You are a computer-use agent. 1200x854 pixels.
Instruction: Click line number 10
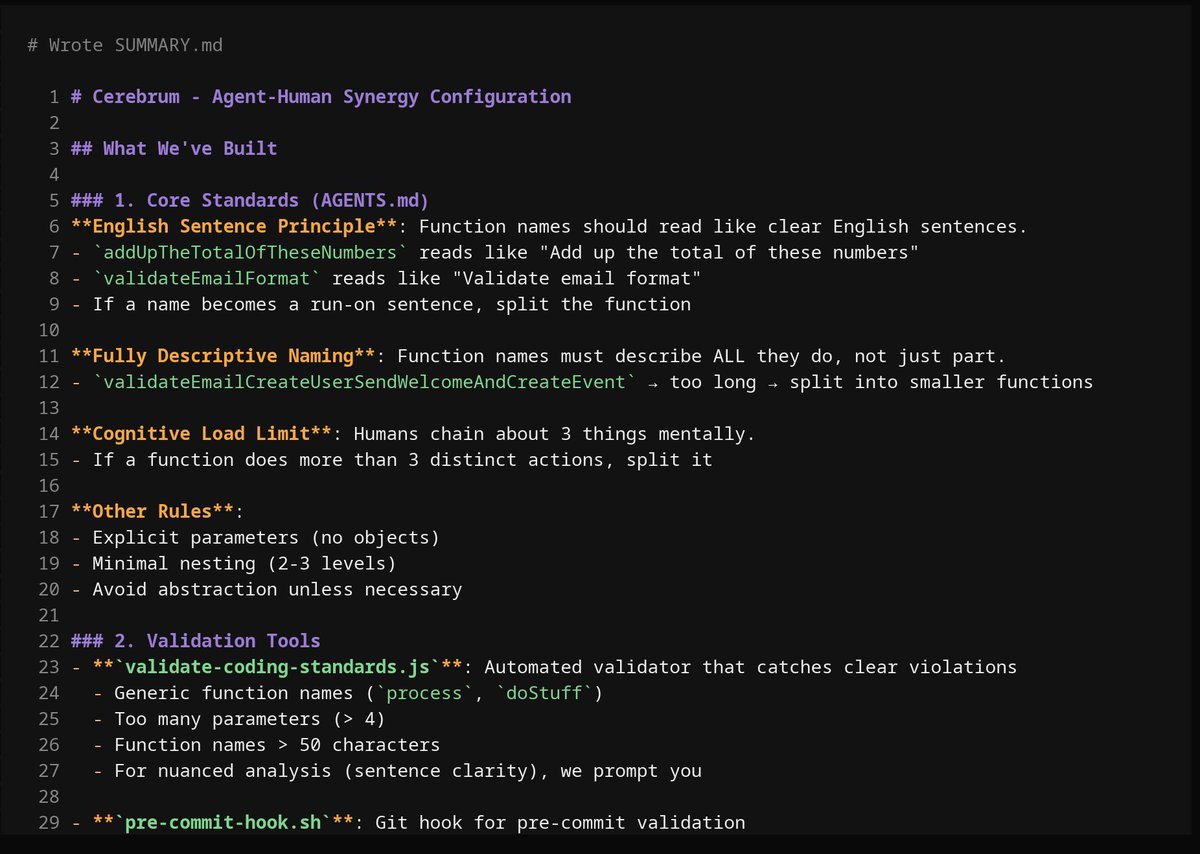pos(50,330)
